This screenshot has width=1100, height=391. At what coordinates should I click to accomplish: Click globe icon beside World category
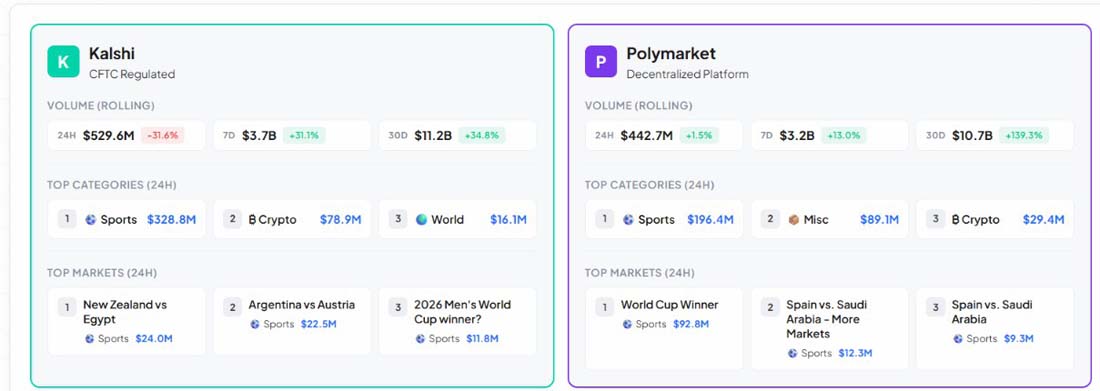(x=421, y=220)
